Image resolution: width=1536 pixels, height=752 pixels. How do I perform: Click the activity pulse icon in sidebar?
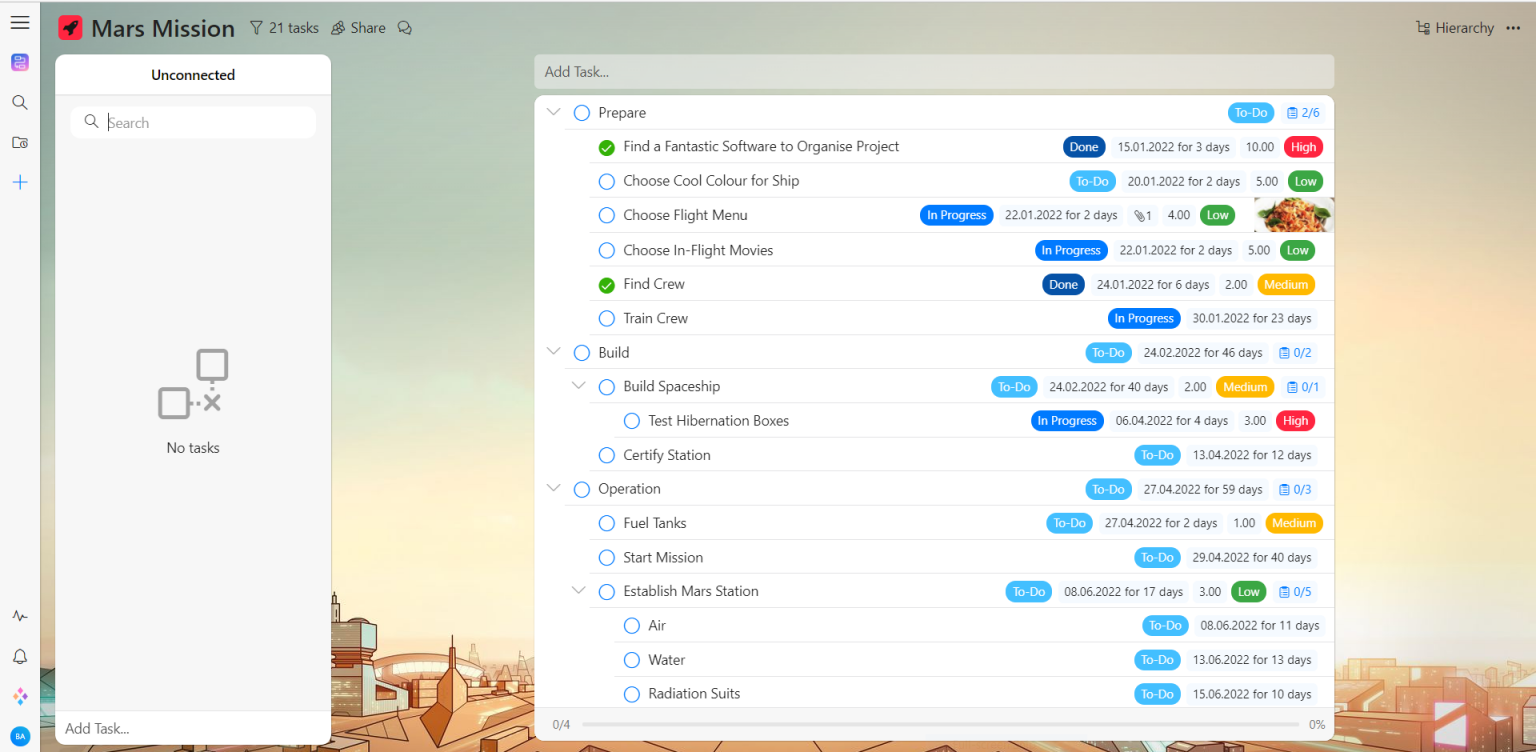tap(19, 616)
